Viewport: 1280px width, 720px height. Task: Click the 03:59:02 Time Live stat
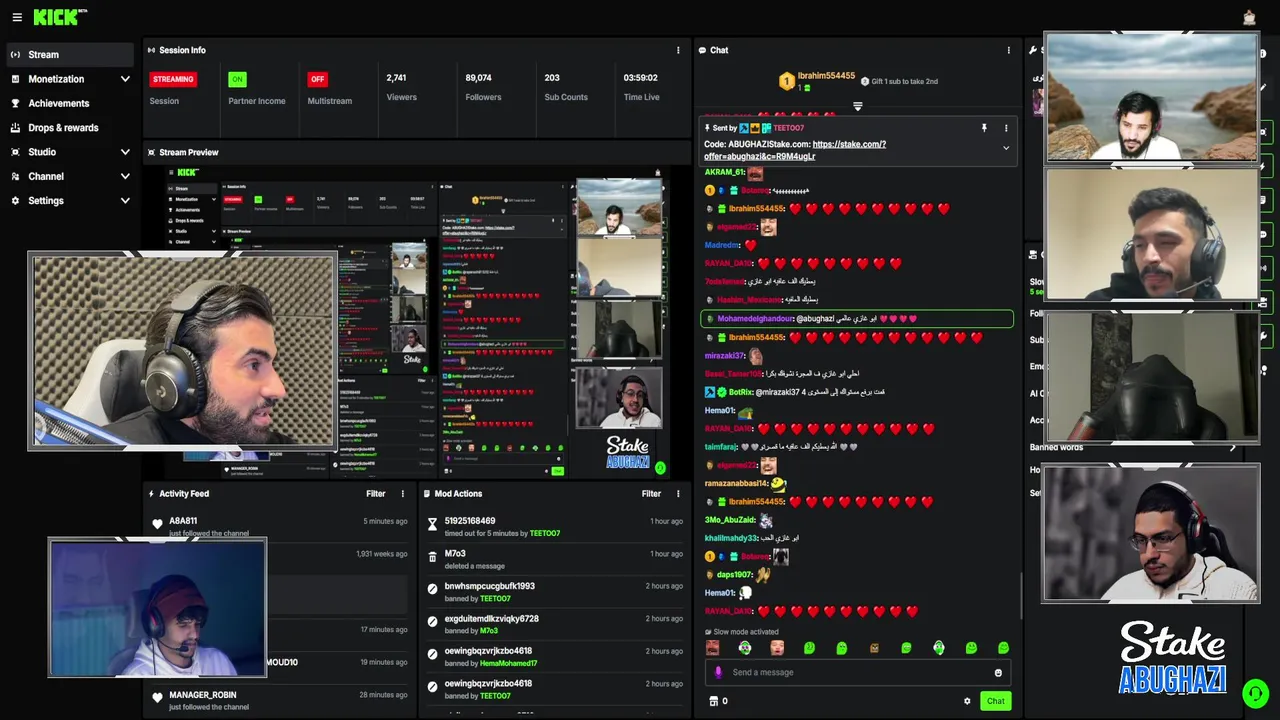(641, 87)
